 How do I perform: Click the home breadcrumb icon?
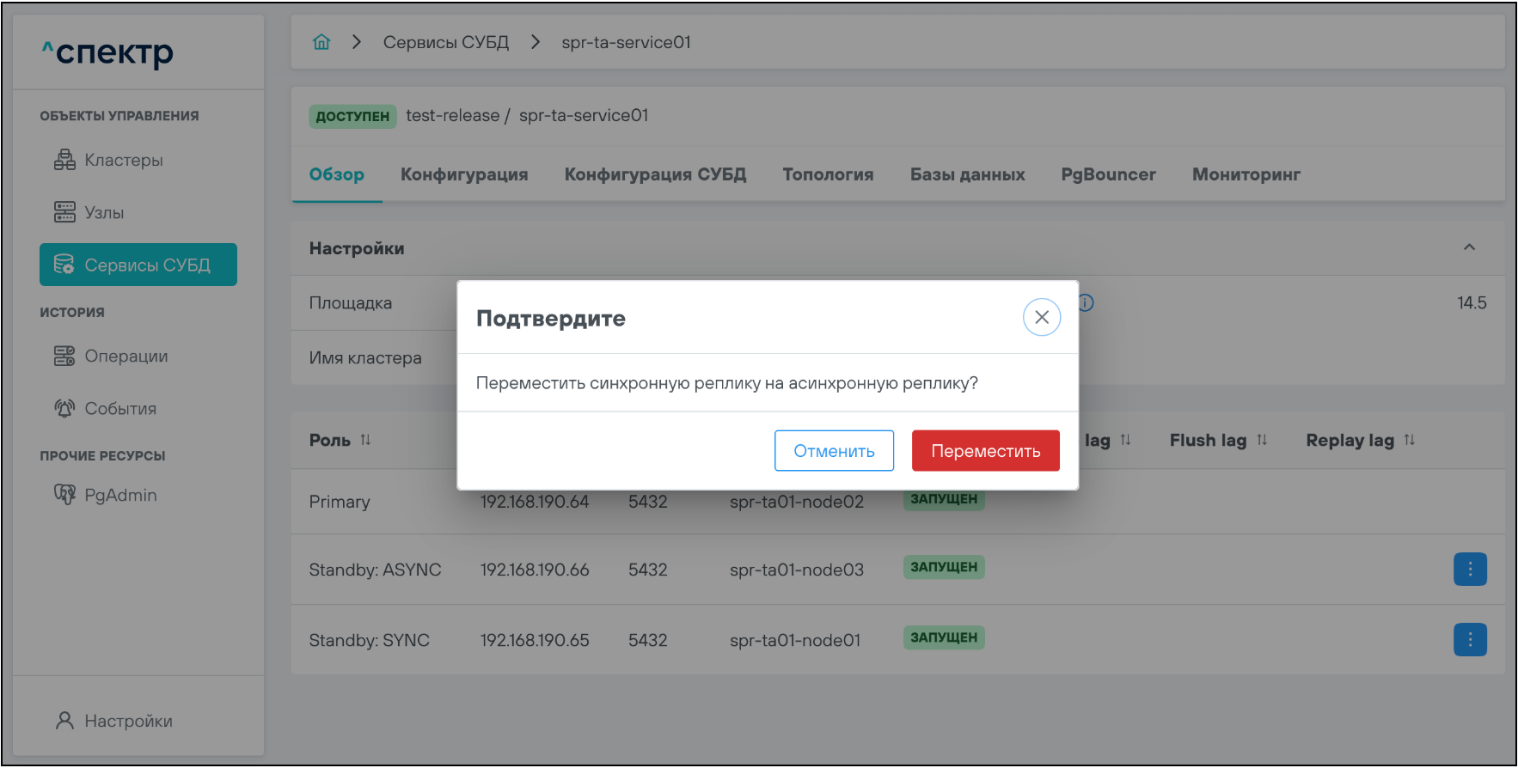pyautogui.click(x=321, y=43)
